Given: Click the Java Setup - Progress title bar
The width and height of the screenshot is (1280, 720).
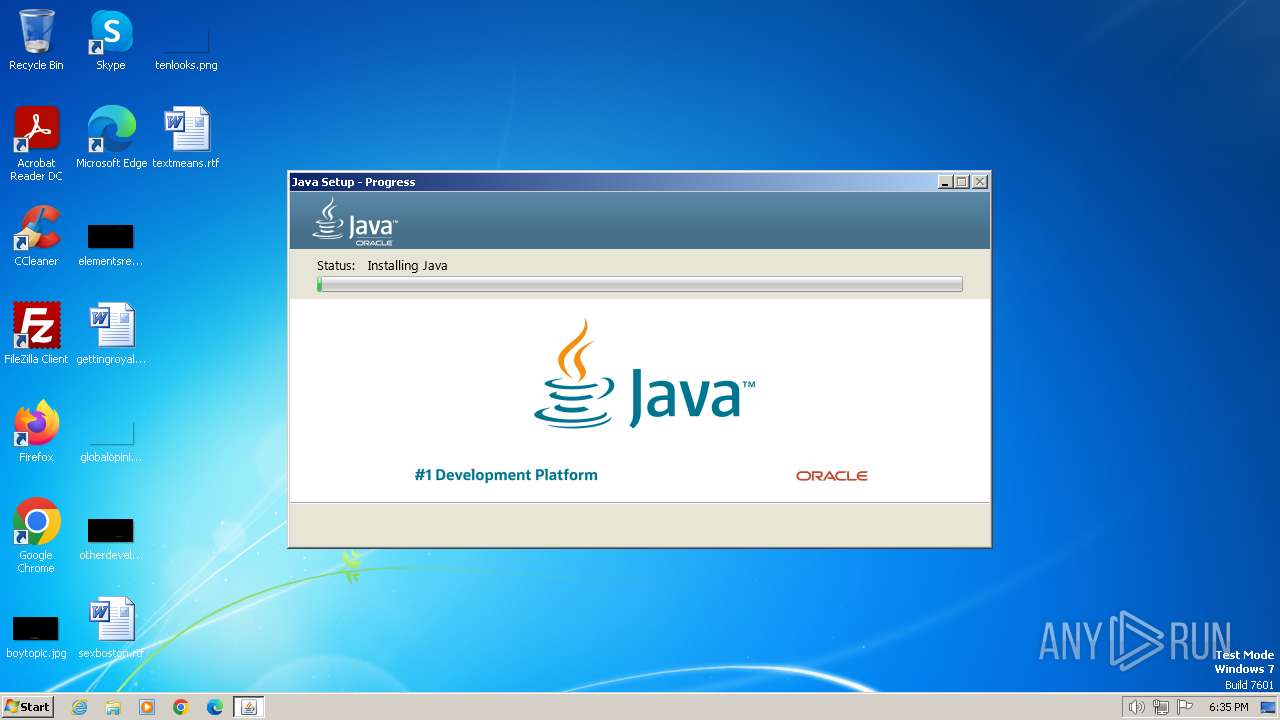Looking at the screenshot, I should tap(612, 182).
